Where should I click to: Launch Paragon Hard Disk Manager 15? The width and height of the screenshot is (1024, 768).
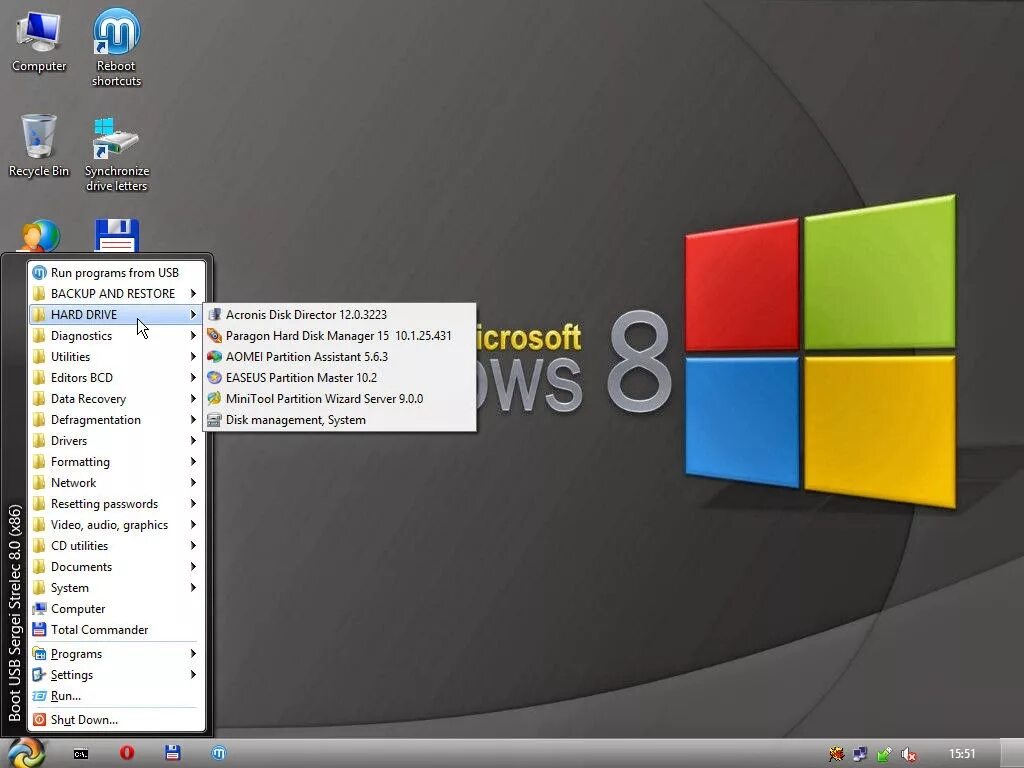point(340,336)
